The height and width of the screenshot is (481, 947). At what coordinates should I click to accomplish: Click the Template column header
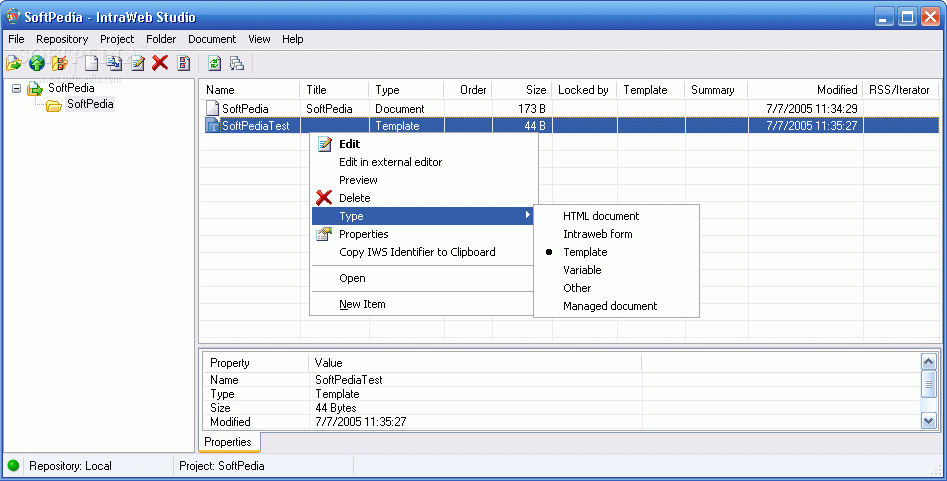pos(651,90)
